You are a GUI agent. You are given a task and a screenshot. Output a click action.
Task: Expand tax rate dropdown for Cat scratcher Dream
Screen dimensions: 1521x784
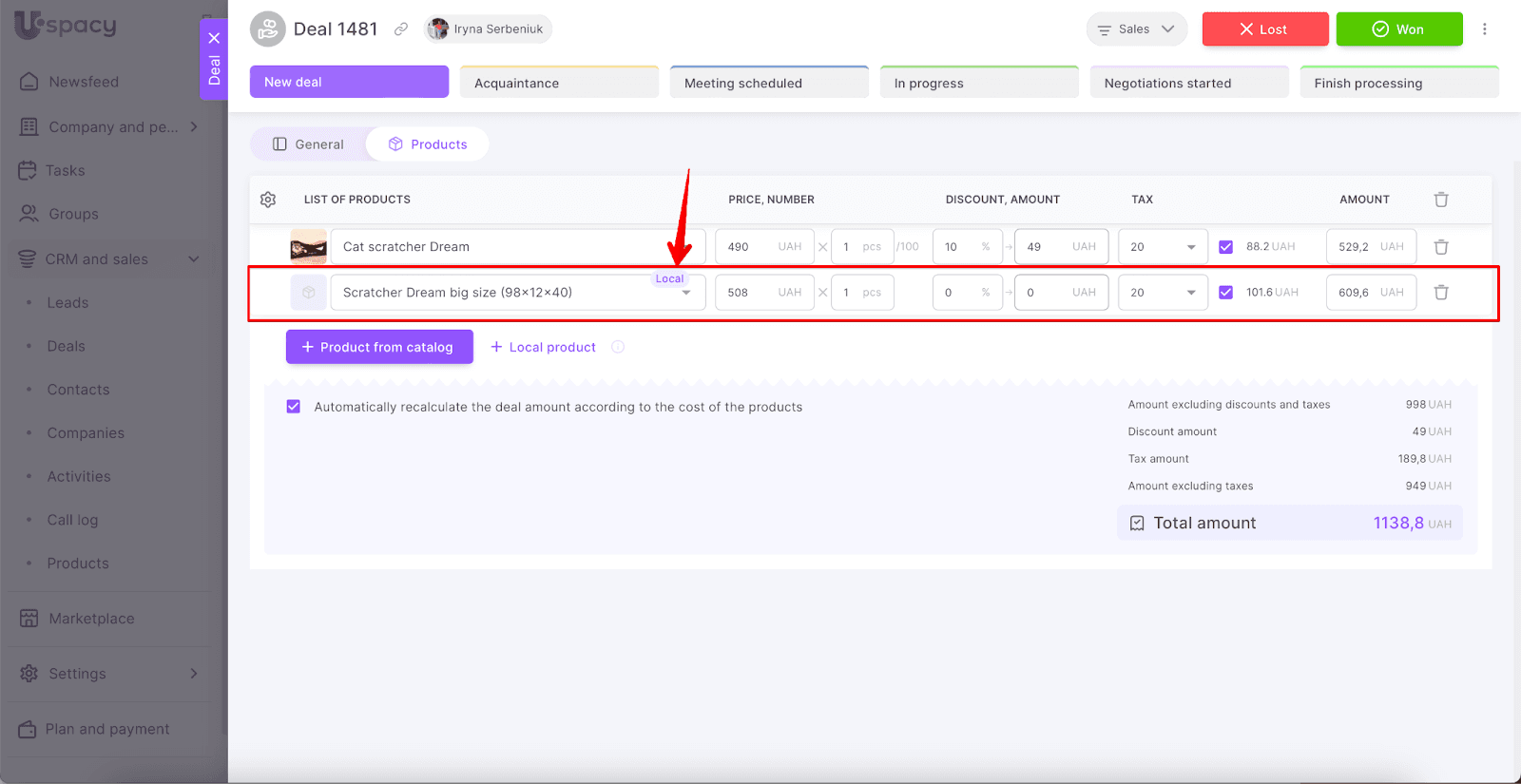pyautogui.click(x=1190, y=247)
